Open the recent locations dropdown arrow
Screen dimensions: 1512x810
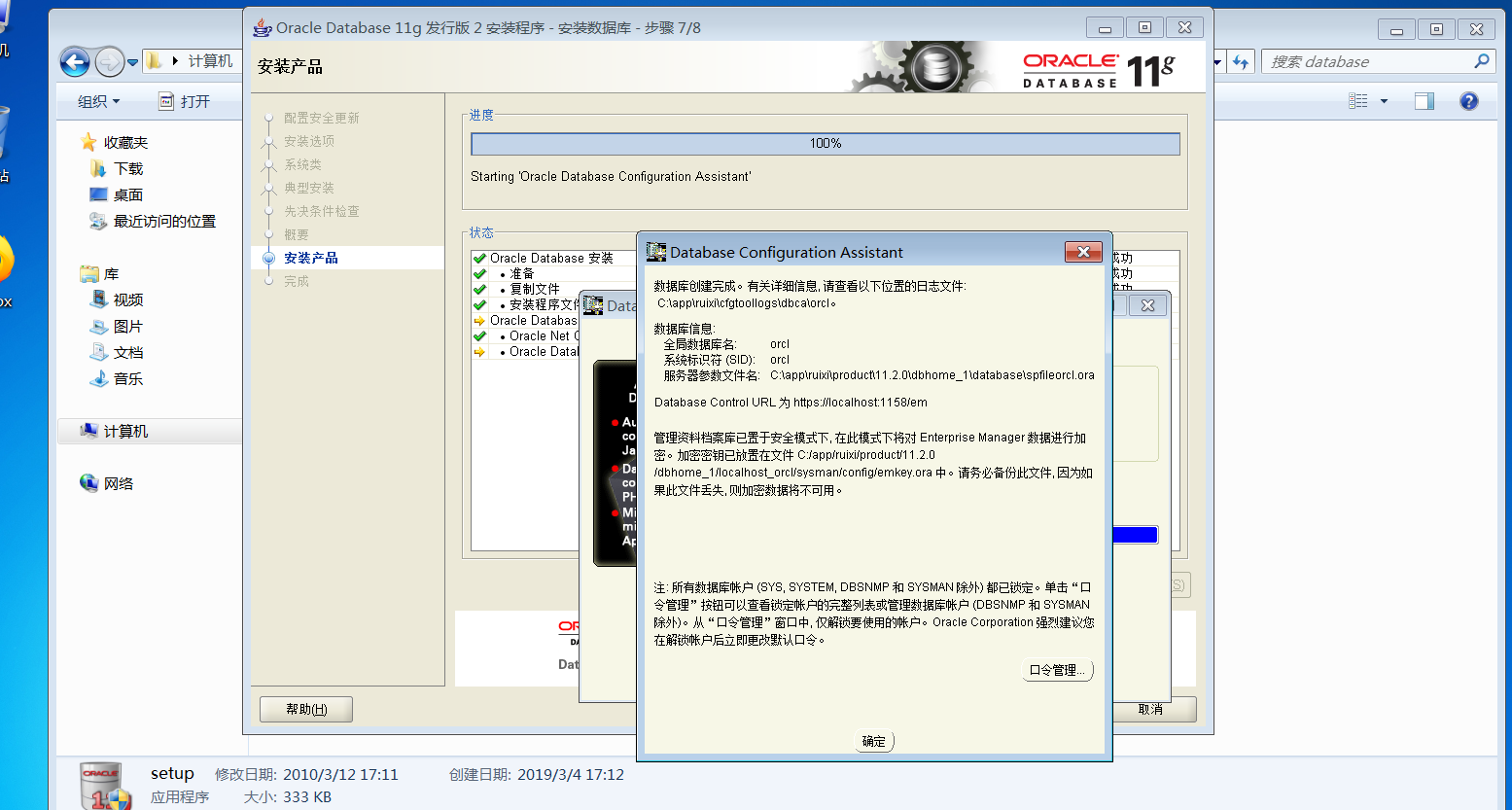point(133,62)
